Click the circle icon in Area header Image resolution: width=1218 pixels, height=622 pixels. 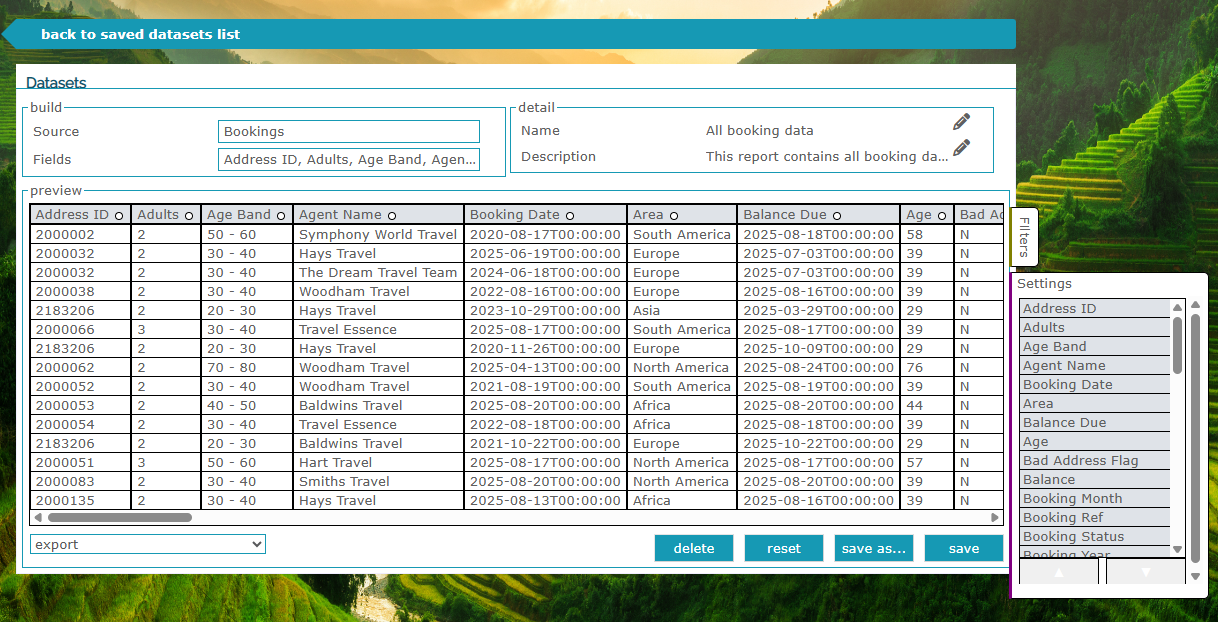click(674, 215)
